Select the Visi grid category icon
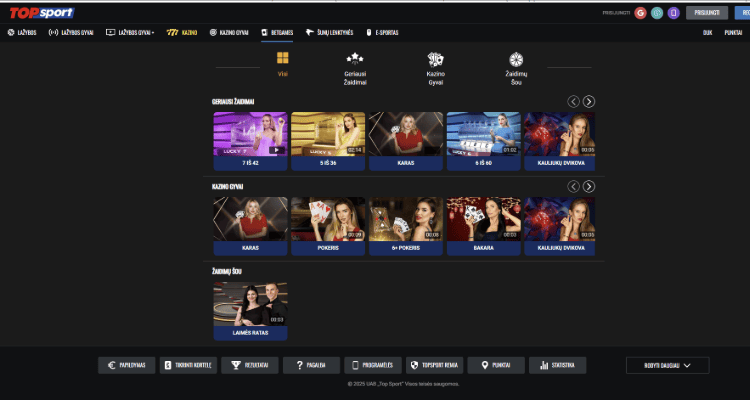The image size is (750, 400). [x=282, y=60]
